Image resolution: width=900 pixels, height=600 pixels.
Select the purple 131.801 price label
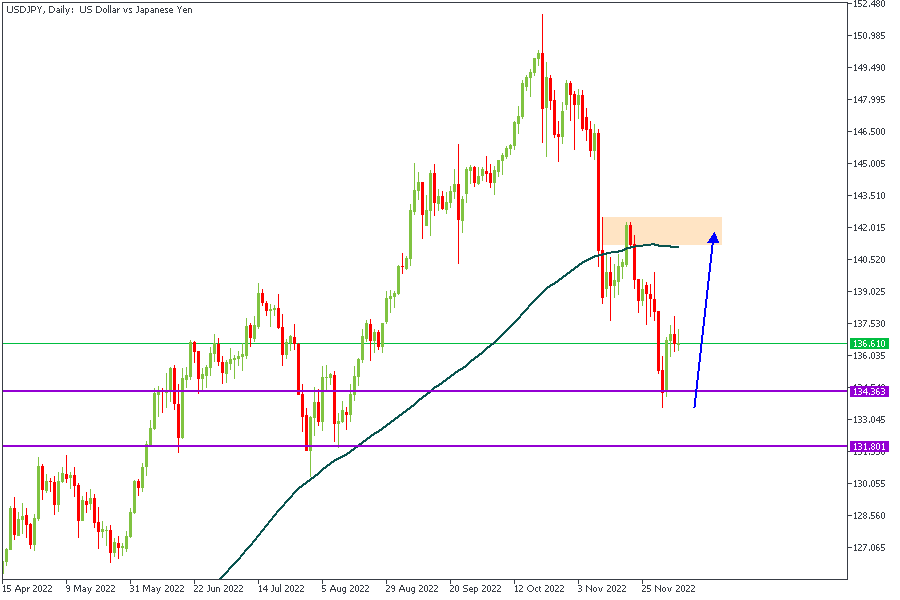point(868,446)
